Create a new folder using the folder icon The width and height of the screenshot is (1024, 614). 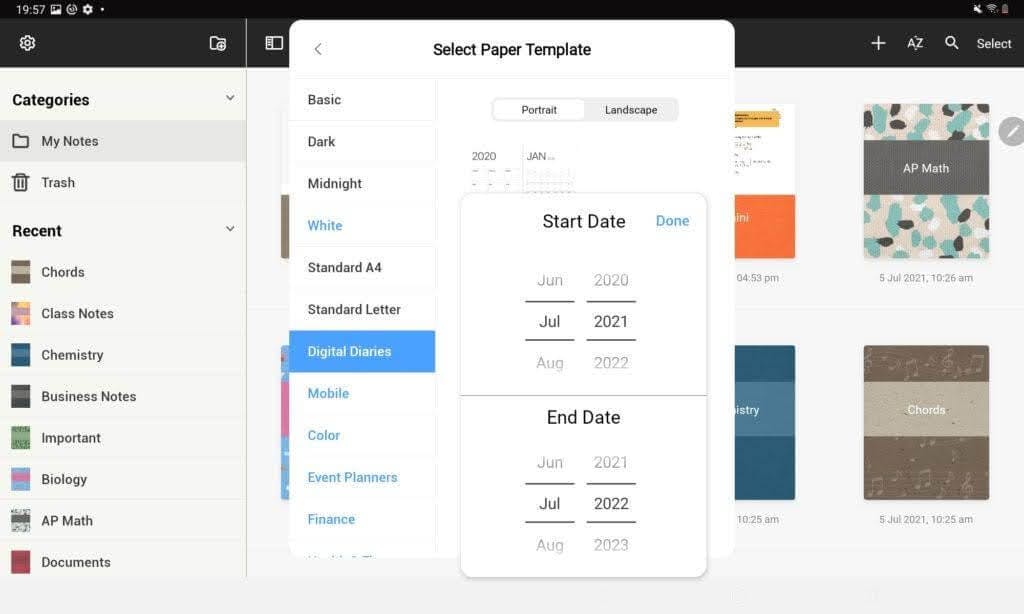pos(217,43)
